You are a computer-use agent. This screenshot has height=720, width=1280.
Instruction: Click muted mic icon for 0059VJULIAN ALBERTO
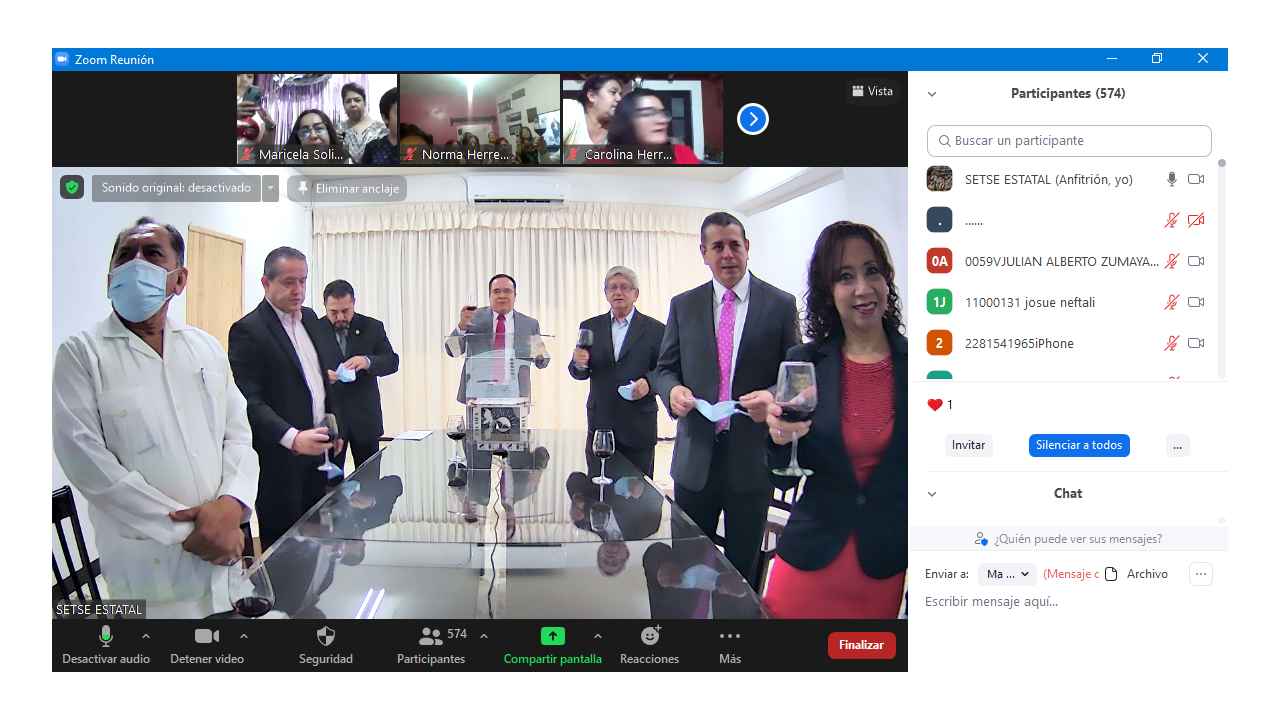tap(1172, 261)
